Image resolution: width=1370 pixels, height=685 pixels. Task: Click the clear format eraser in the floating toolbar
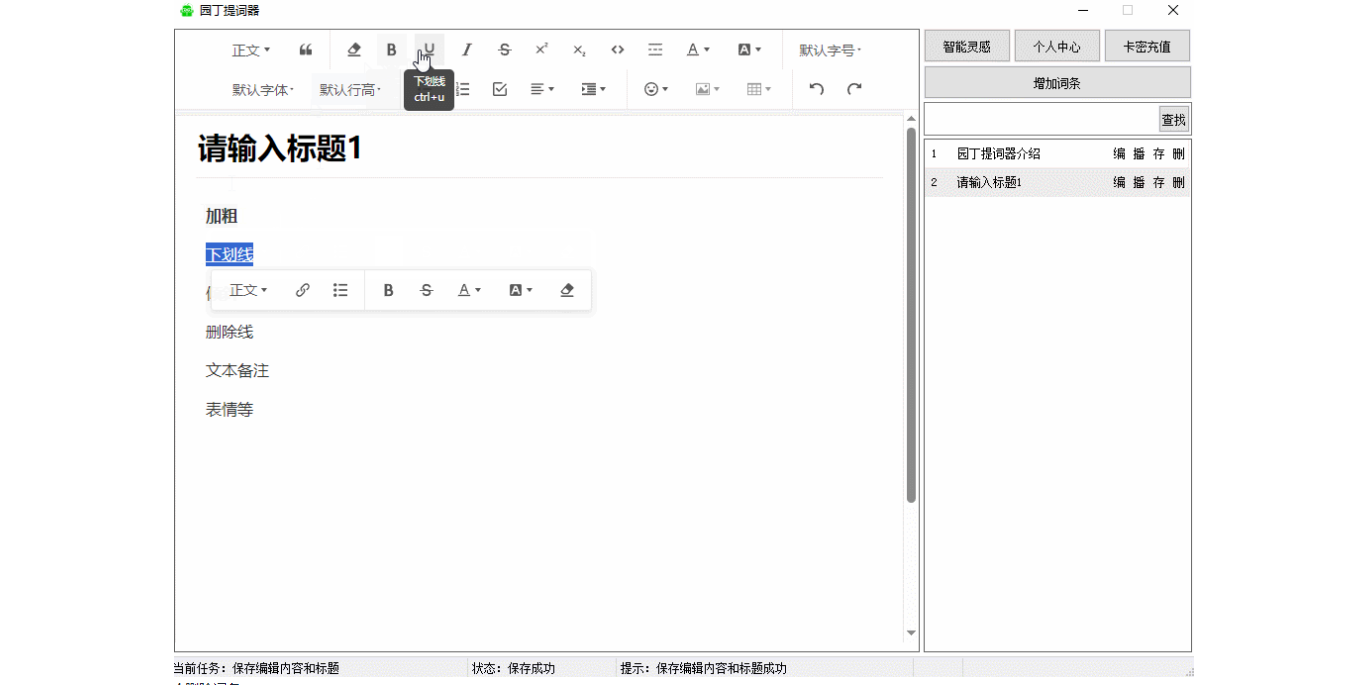click(567, 290)
